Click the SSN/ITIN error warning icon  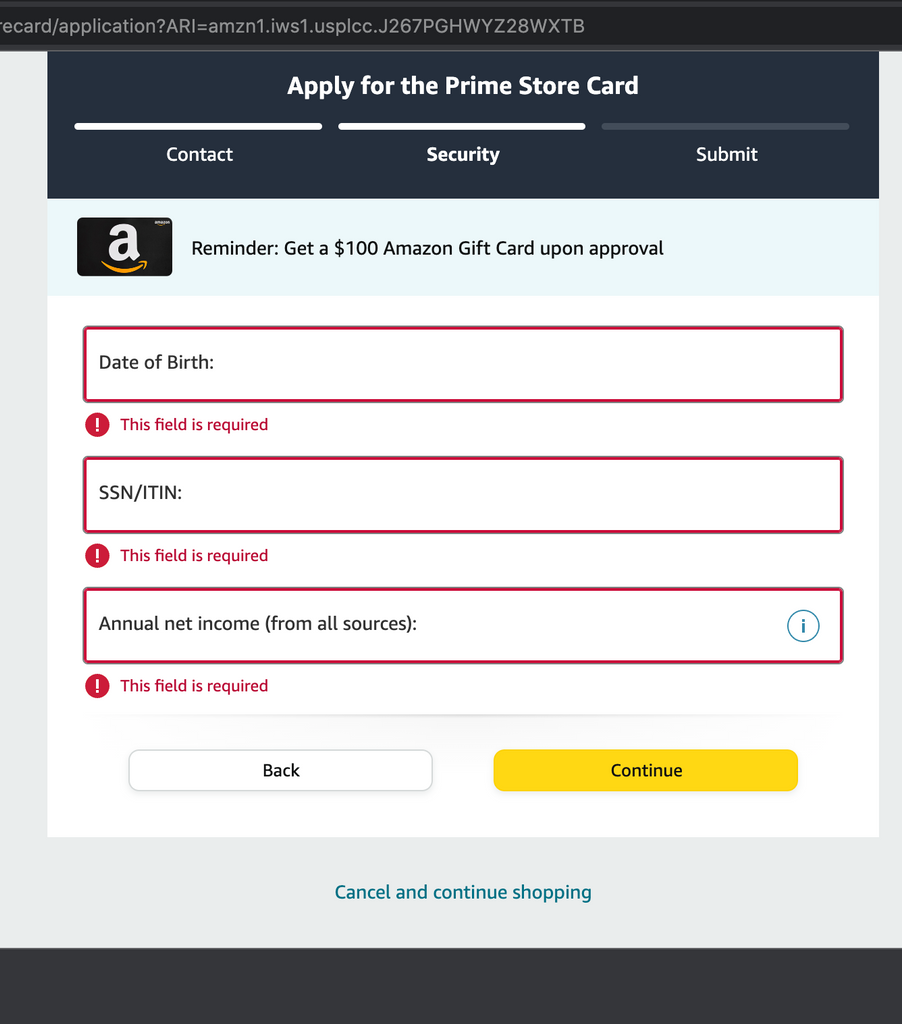[x=97, y=556]
